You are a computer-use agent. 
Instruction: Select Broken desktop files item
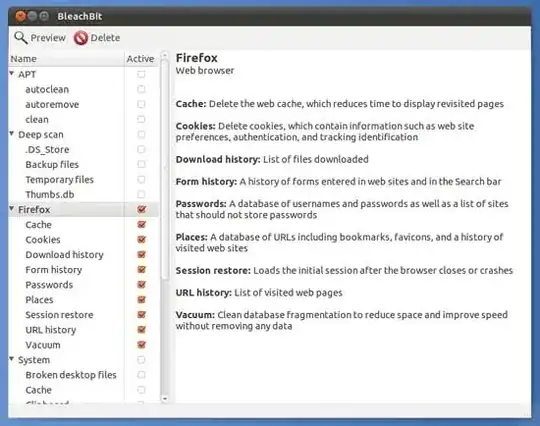point(71,375)
